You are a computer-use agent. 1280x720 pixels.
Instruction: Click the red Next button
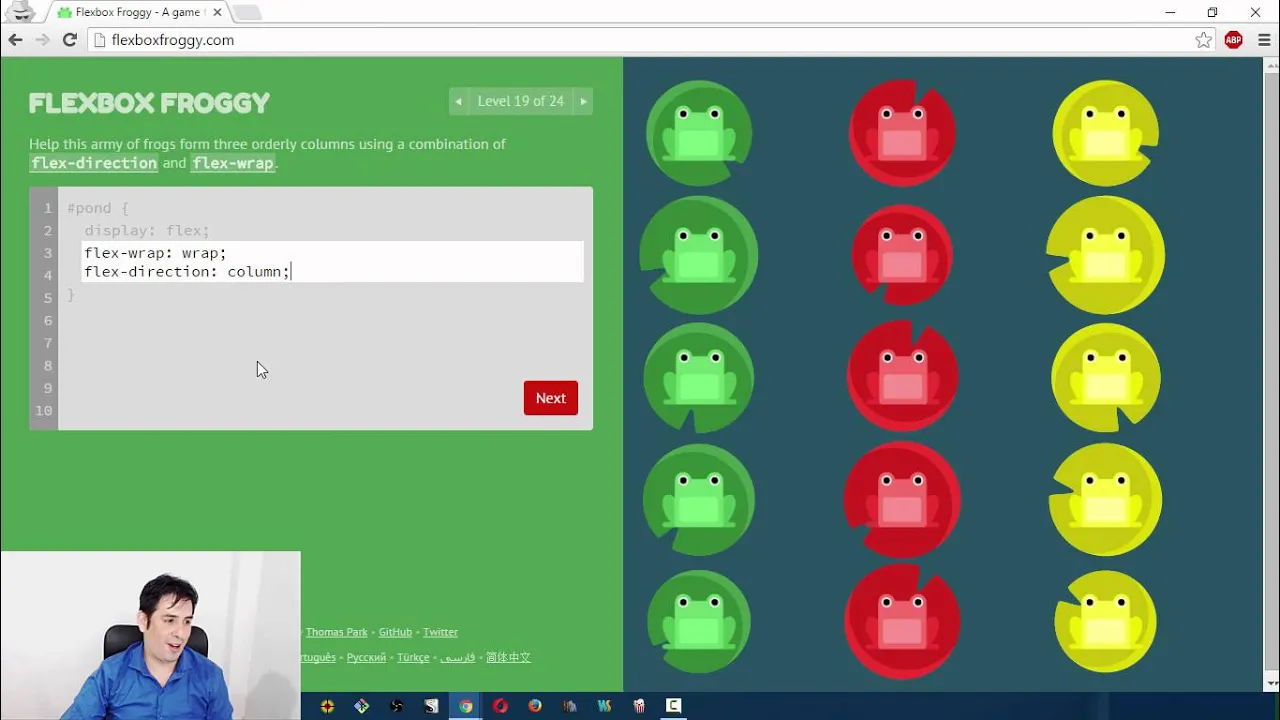tap(550, 398)
